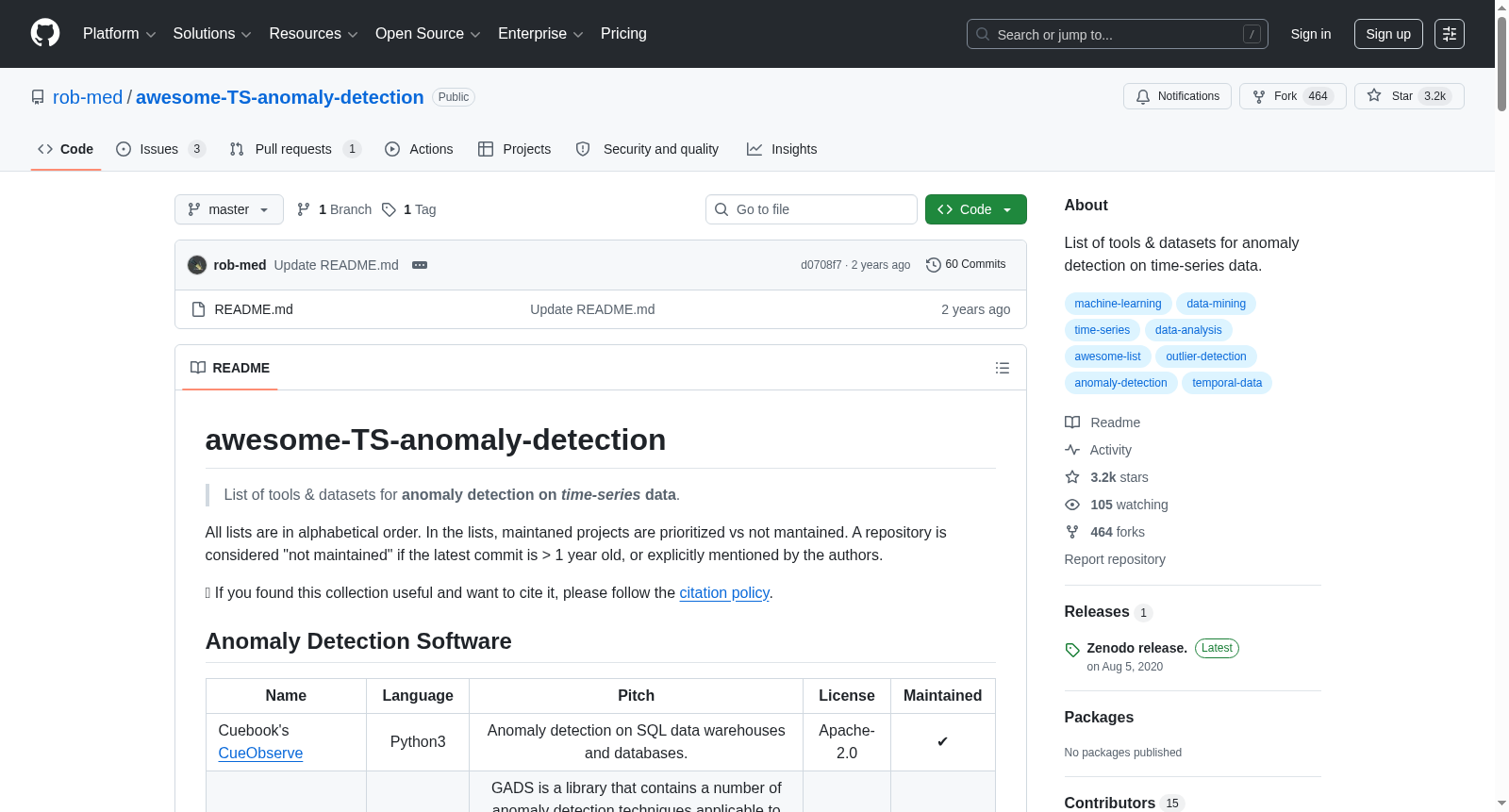Click the Sign up button
This screenshot has width=1509, height=812.
[x=1388, y=34]
